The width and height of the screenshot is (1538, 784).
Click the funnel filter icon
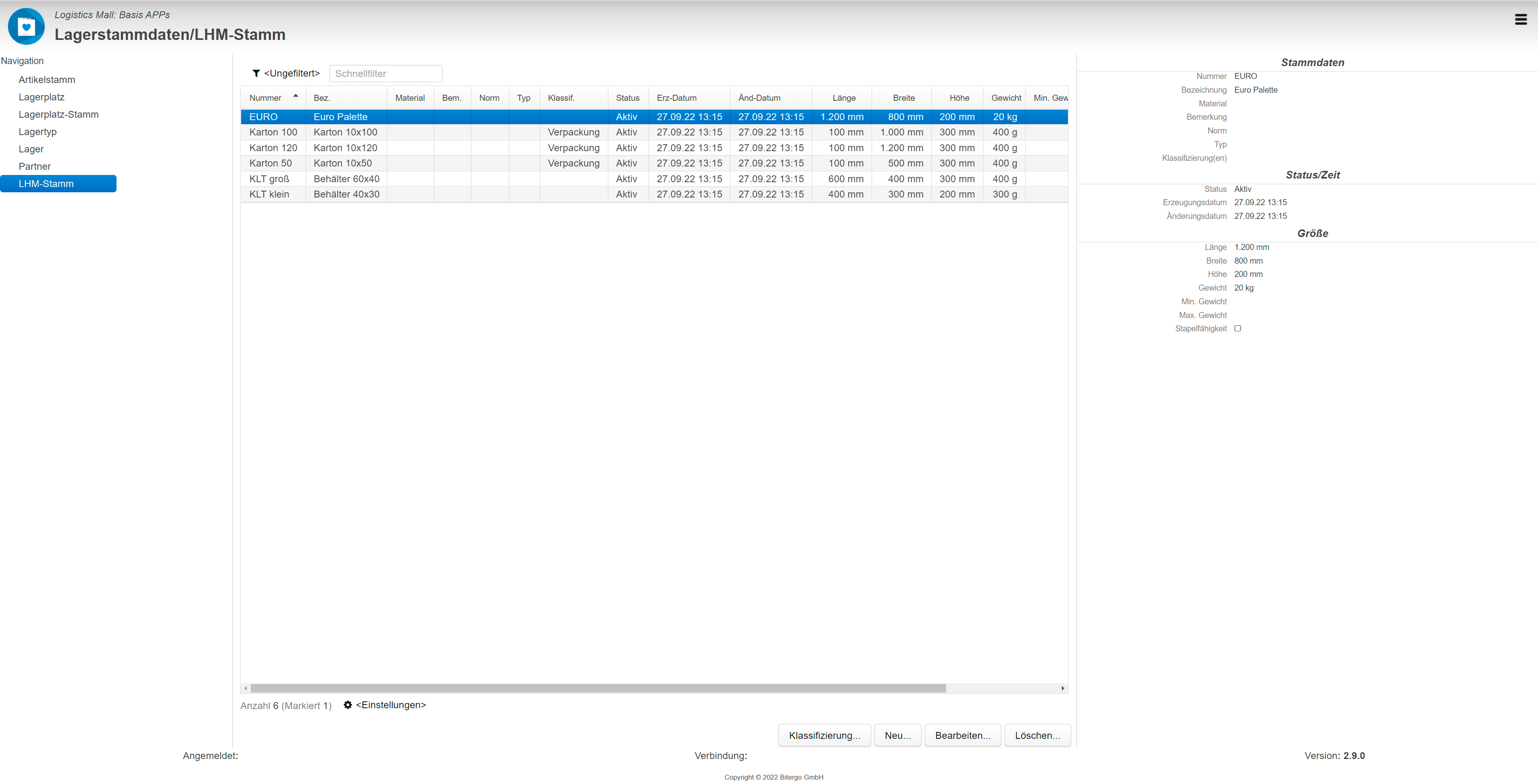tap(256, 73)
